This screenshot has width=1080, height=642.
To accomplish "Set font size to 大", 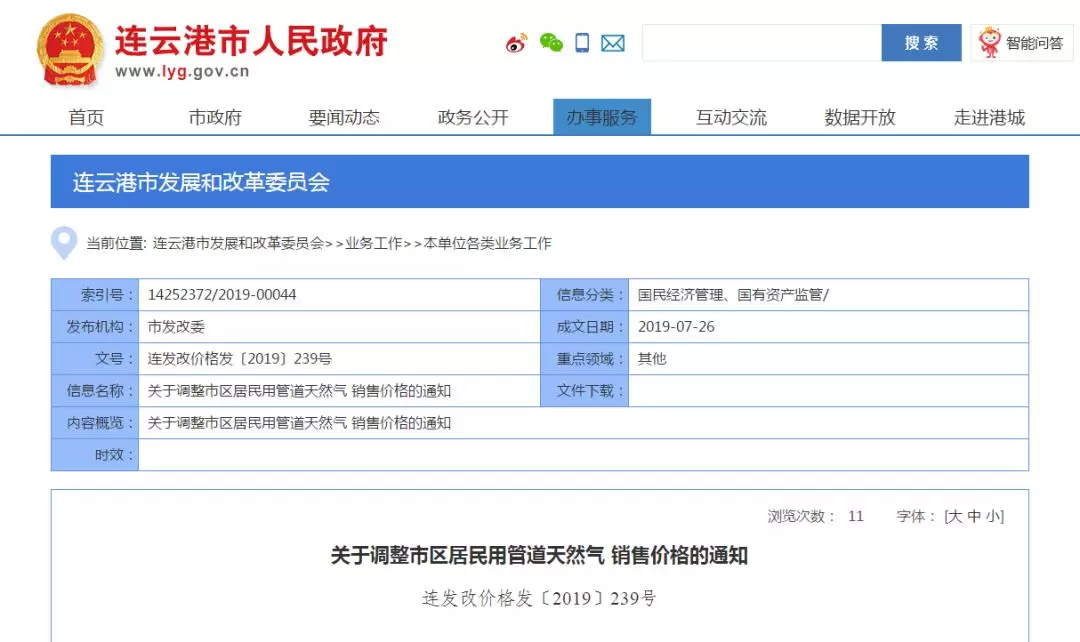I will (954, 517).
